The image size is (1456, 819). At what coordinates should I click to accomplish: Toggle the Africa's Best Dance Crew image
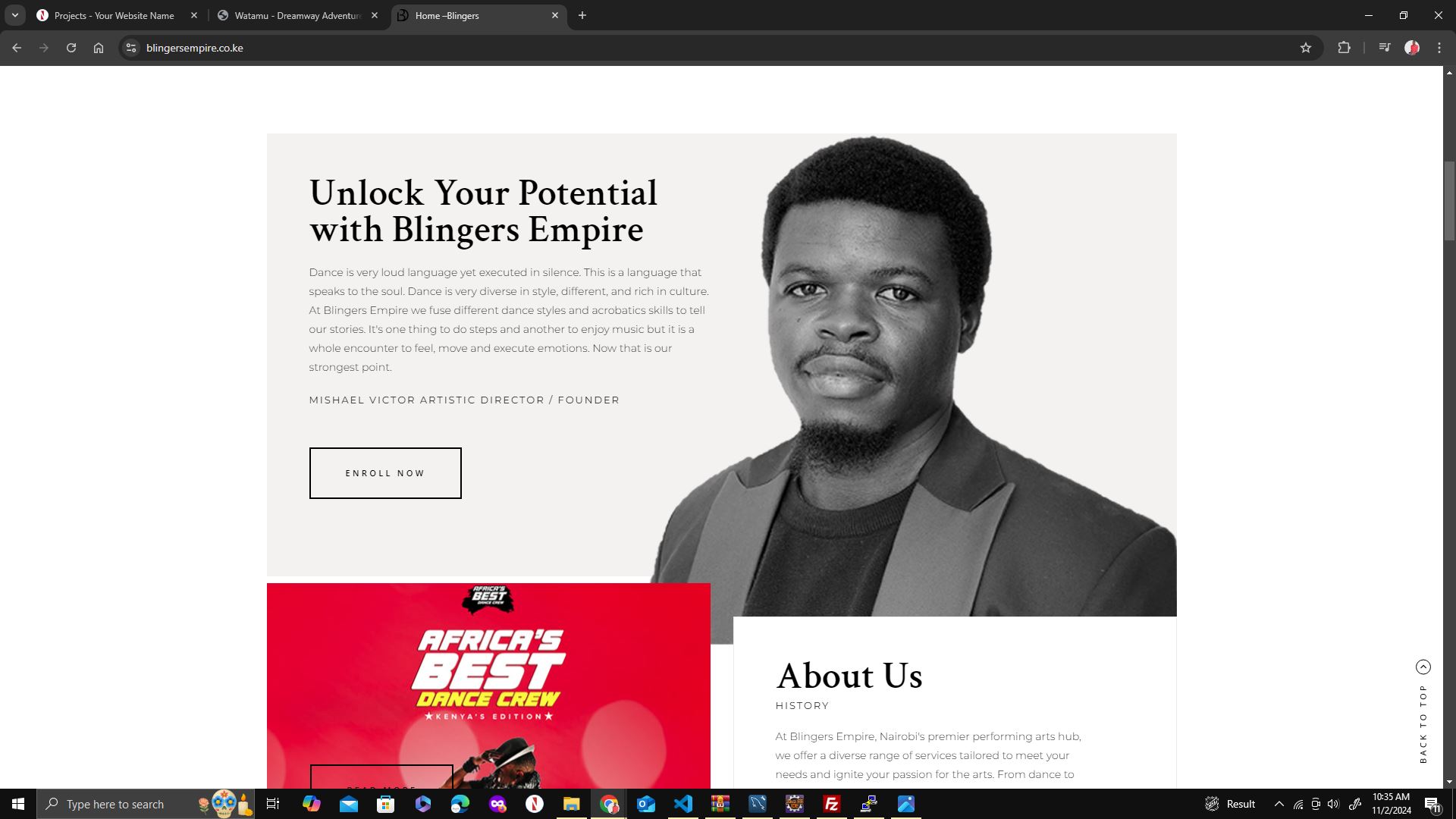tap(488, 685)
